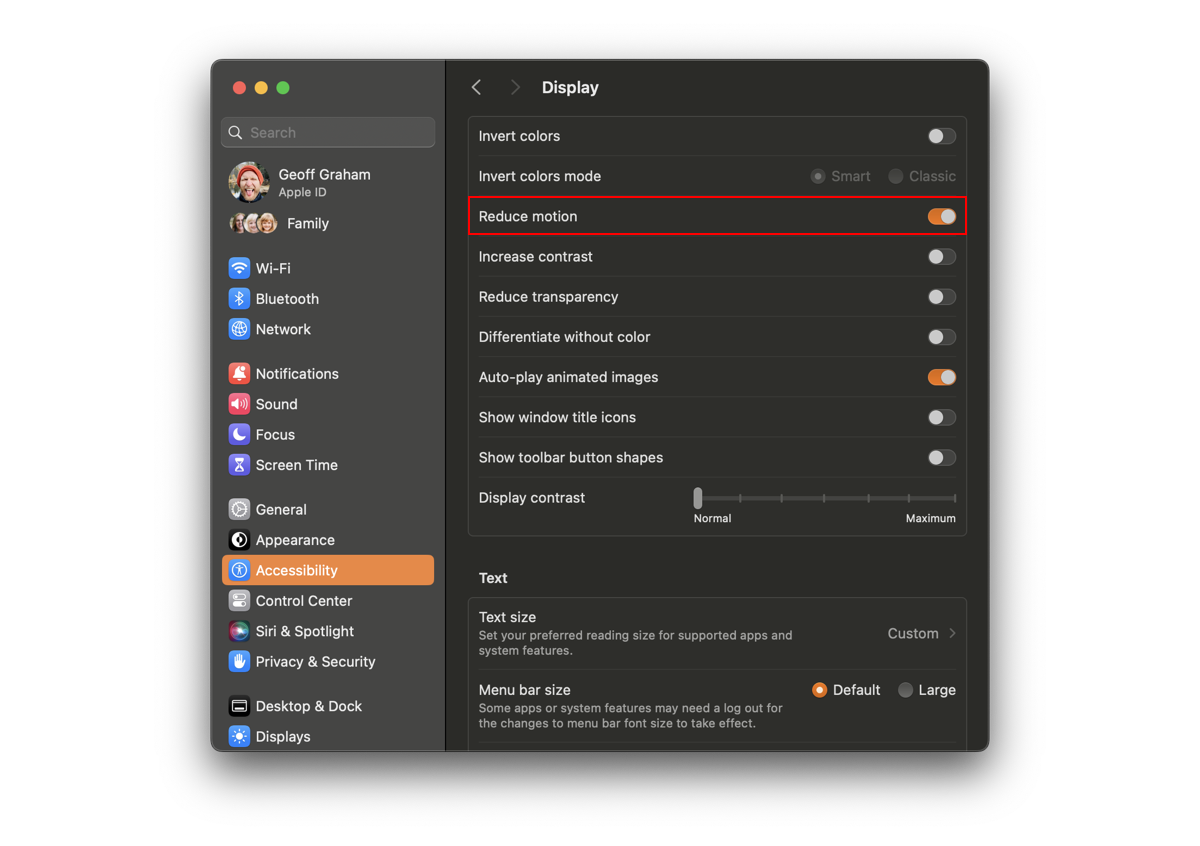Turn off Auto-play animated images
The image size is (1200, 846).
(x=940, y=377)
